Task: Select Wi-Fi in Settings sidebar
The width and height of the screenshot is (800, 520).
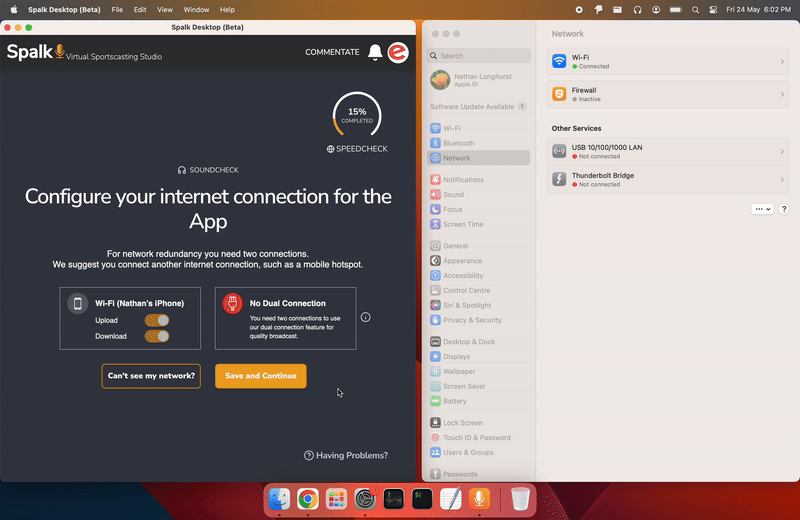Action: [x=479, y=128]
